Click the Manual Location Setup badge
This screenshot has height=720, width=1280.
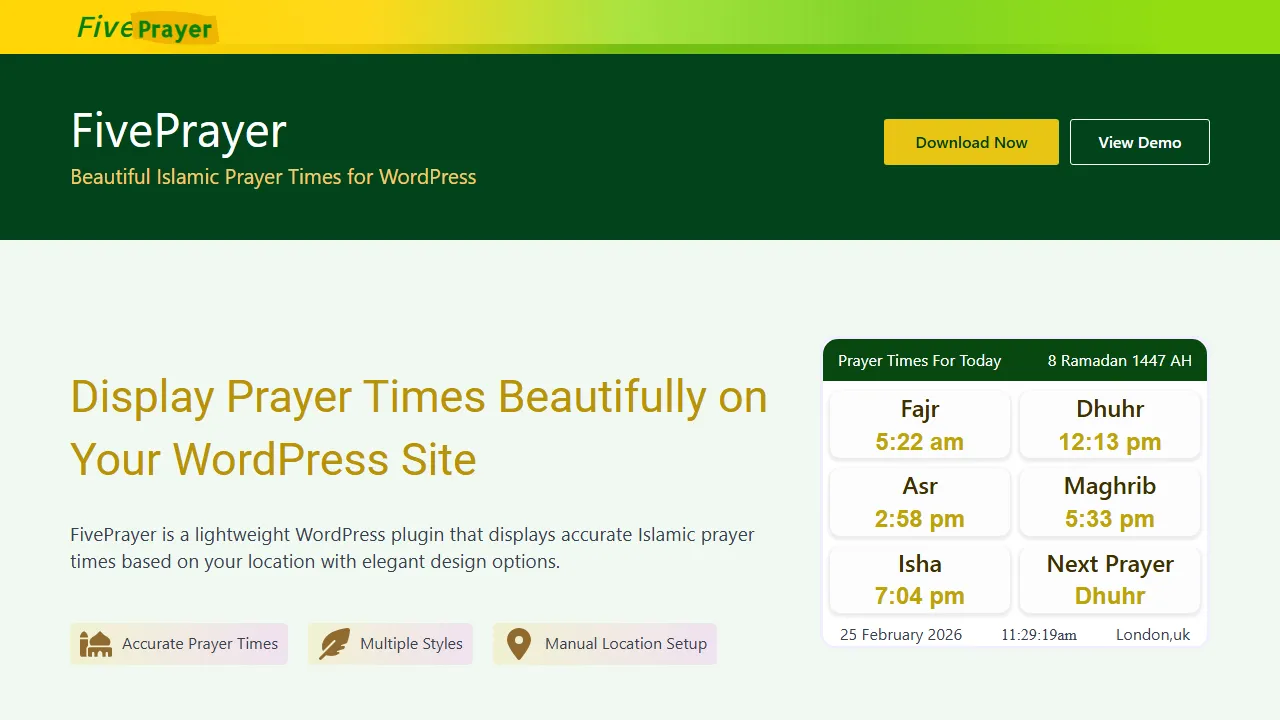tap(604, 644)
